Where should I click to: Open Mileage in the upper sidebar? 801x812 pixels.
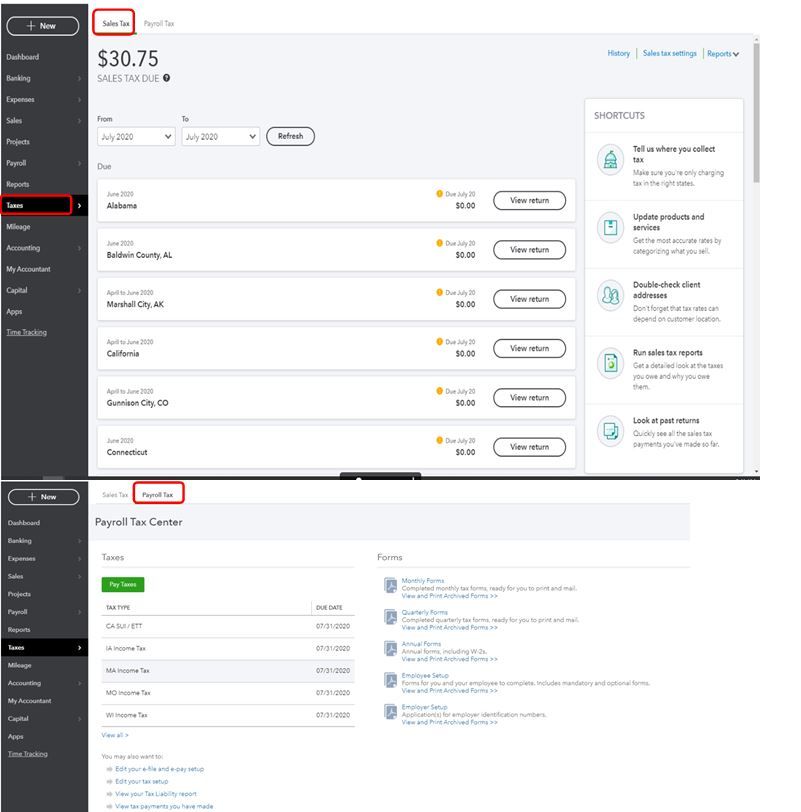coord(18,227)
